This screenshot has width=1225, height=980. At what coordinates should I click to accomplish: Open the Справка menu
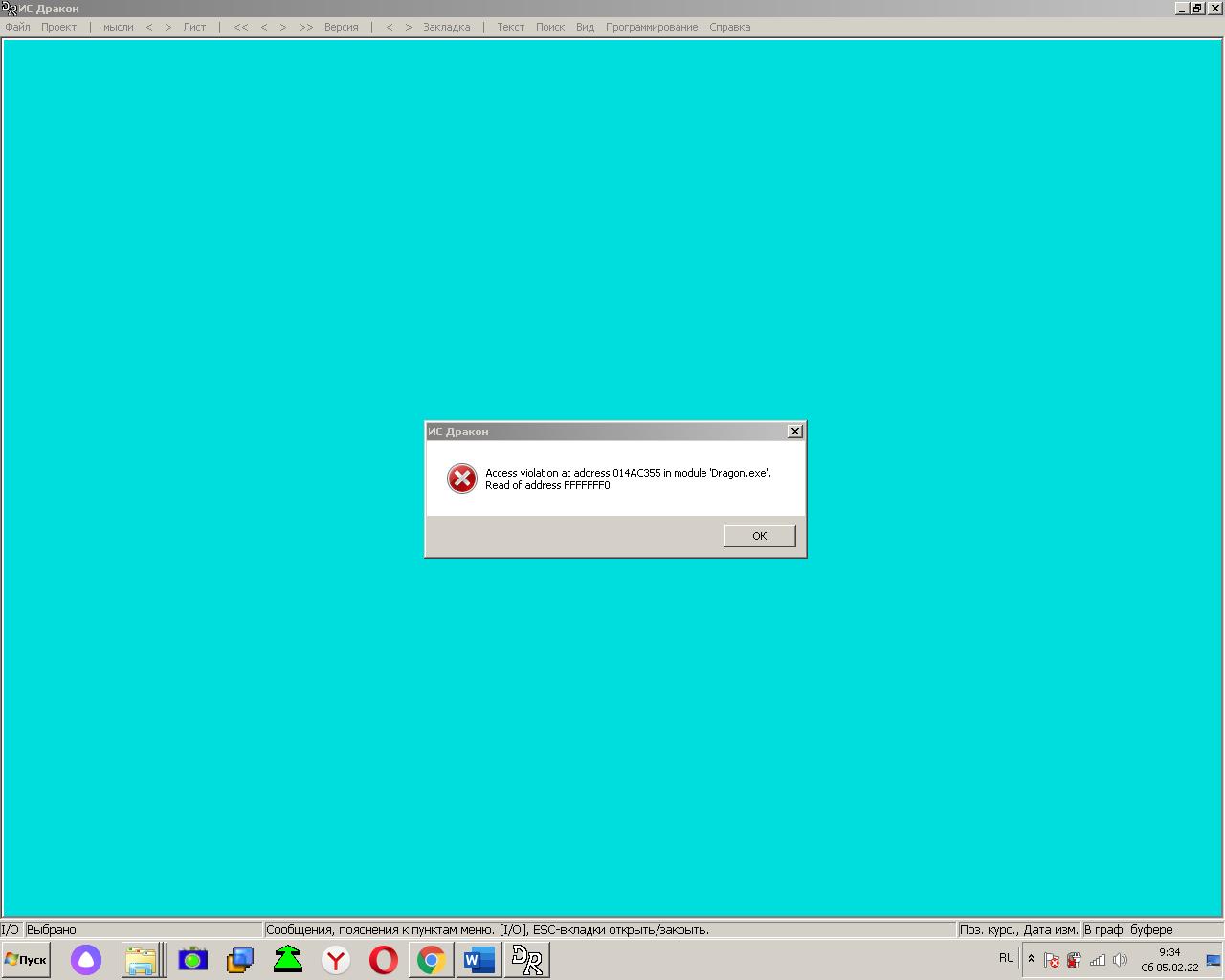(729, 27)
